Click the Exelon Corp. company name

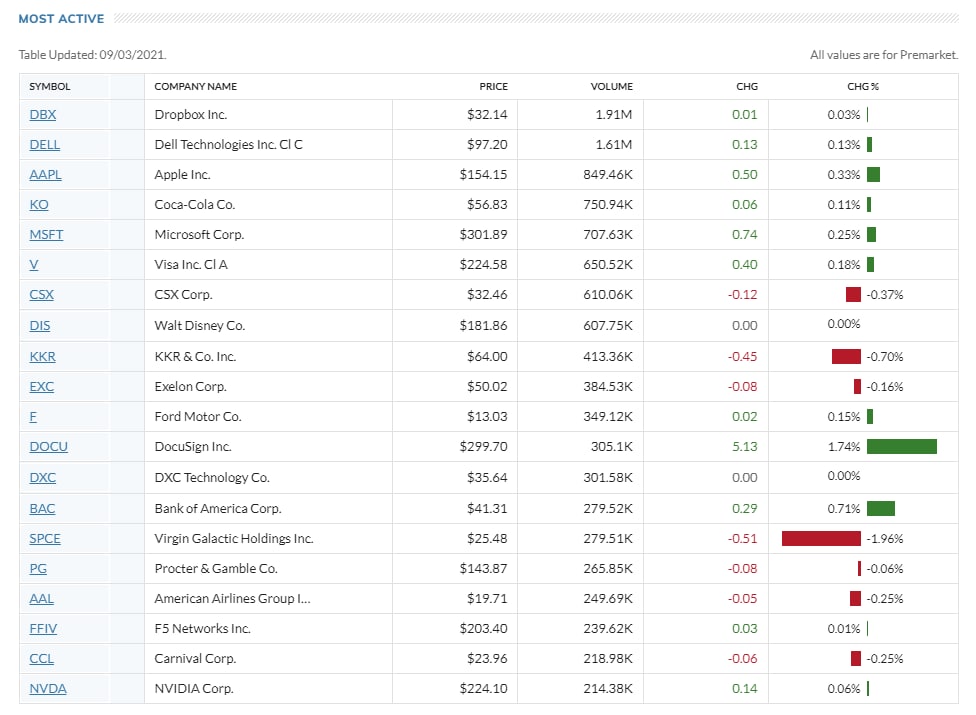[190, 386]
